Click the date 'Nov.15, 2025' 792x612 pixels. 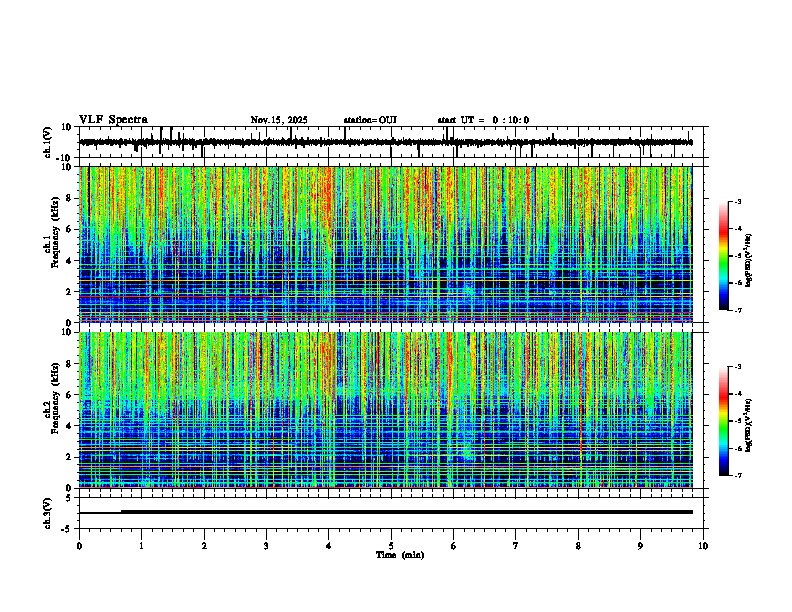pos(279,120)
